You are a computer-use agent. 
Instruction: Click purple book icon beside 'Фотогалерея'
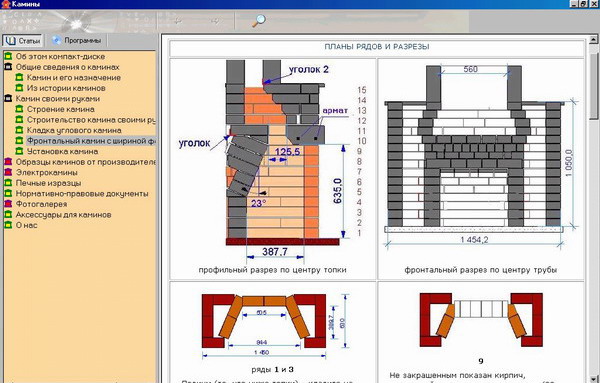pos(8,204)
